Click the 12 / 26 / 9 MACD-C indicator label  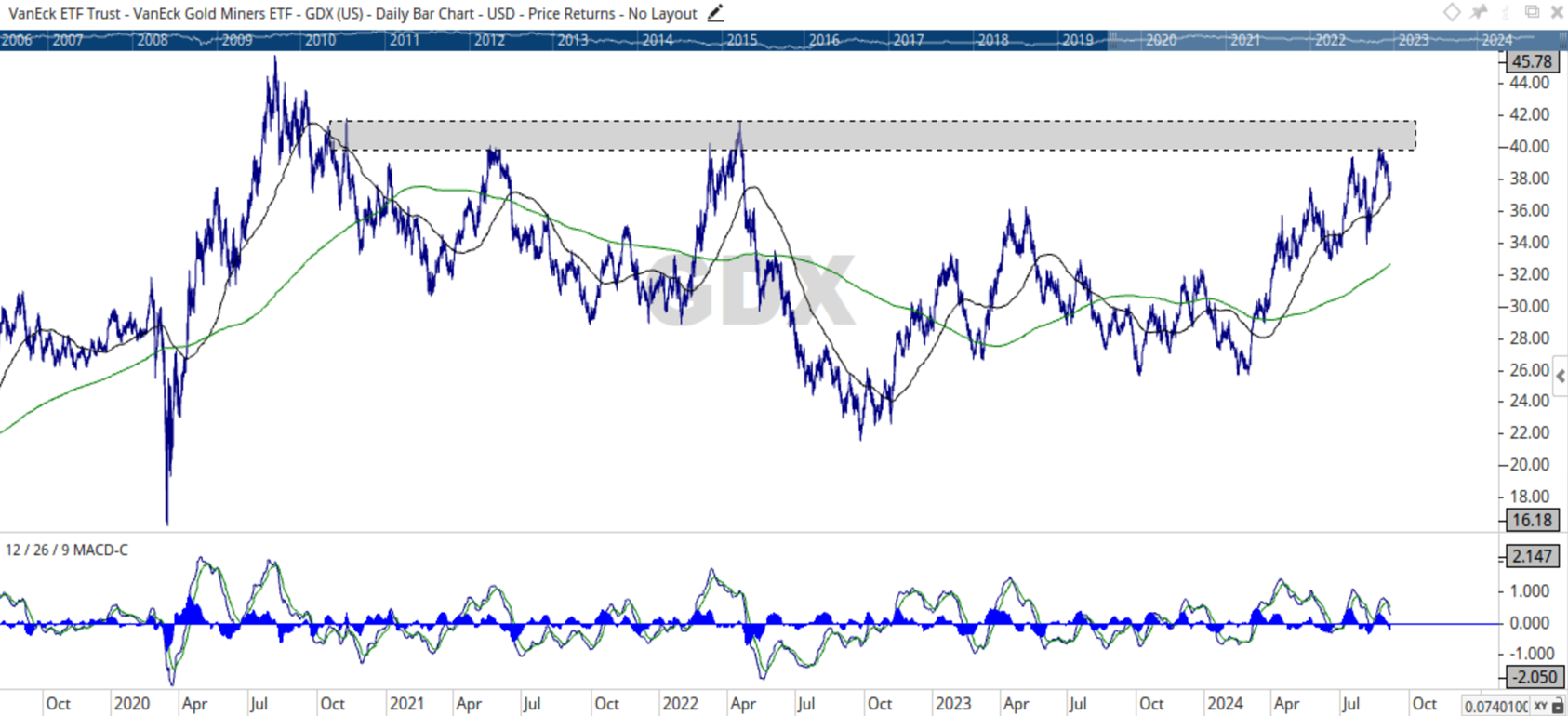[67, 550]
